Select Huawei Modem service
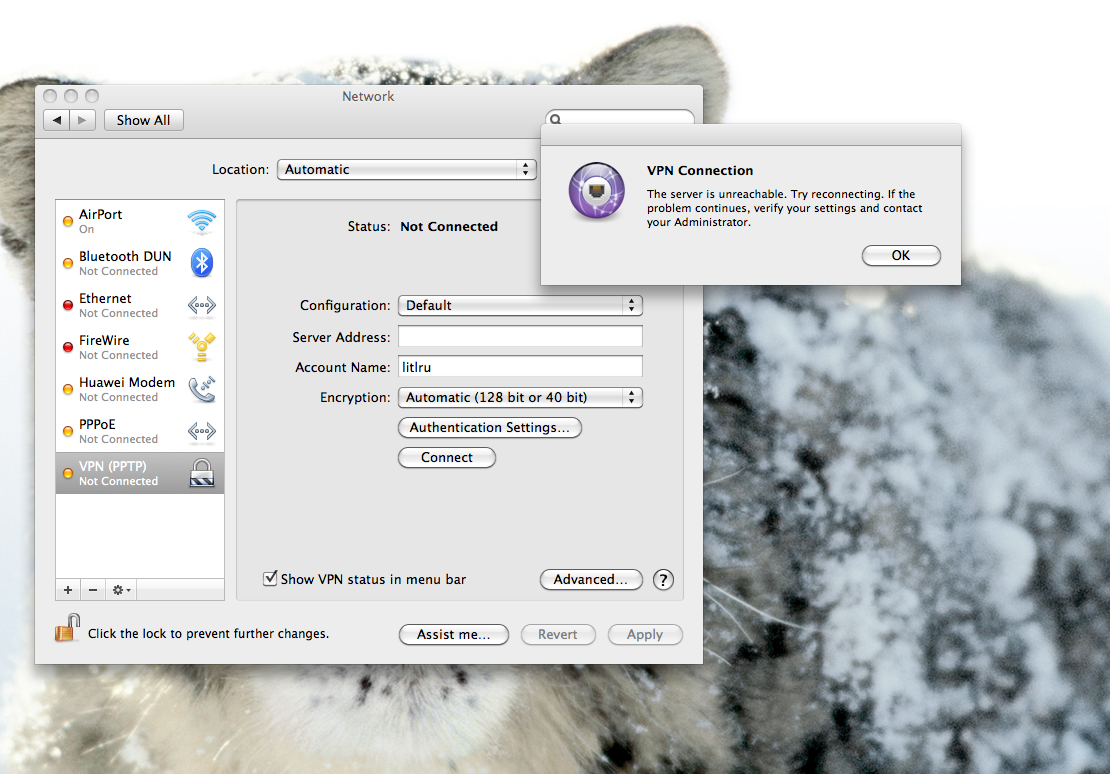Screen dimensions: 1110x774 [140, 389]
